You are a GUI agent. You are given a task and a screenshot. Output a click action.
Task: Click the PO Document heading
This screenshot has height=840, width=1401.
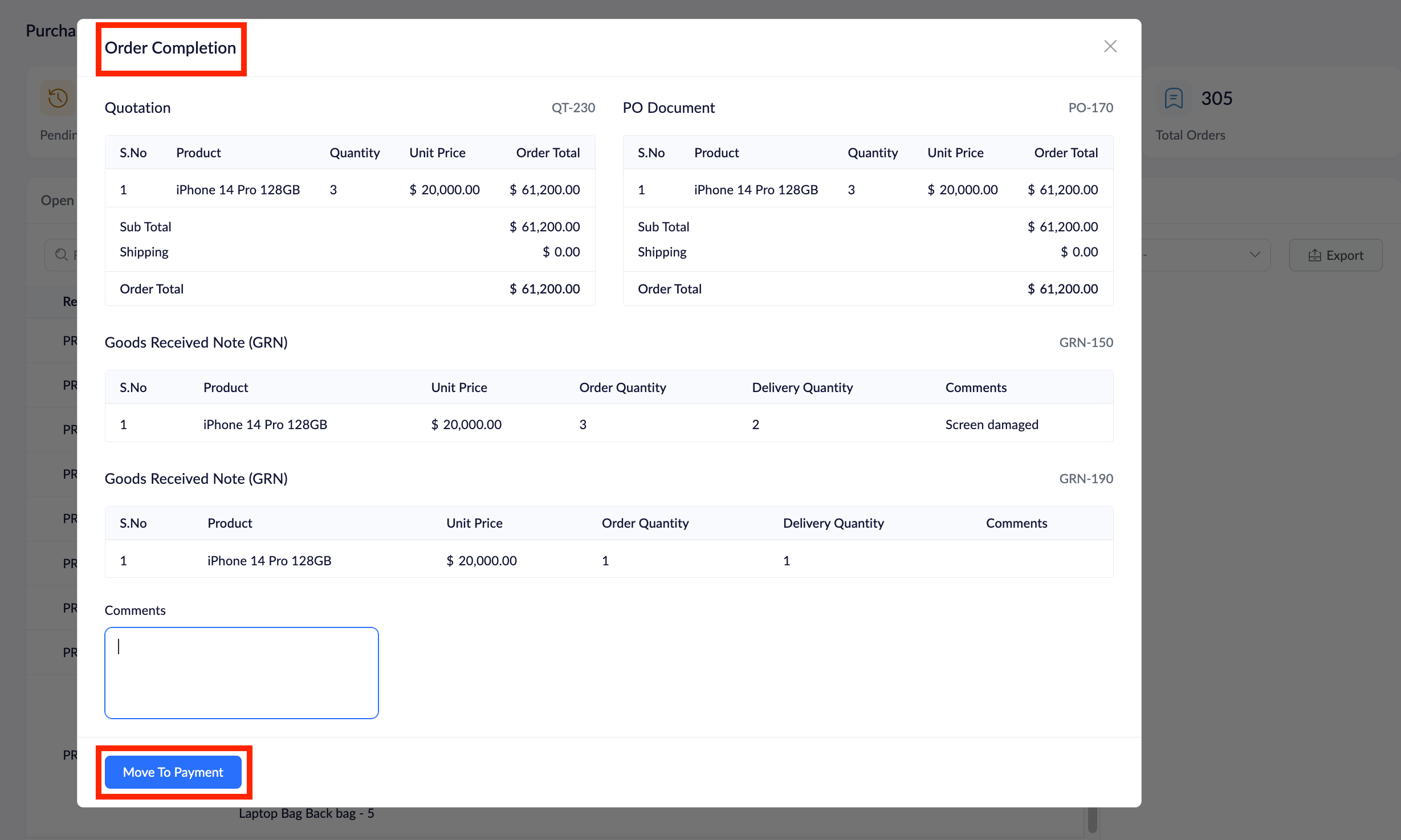click(x=668, y=108)
